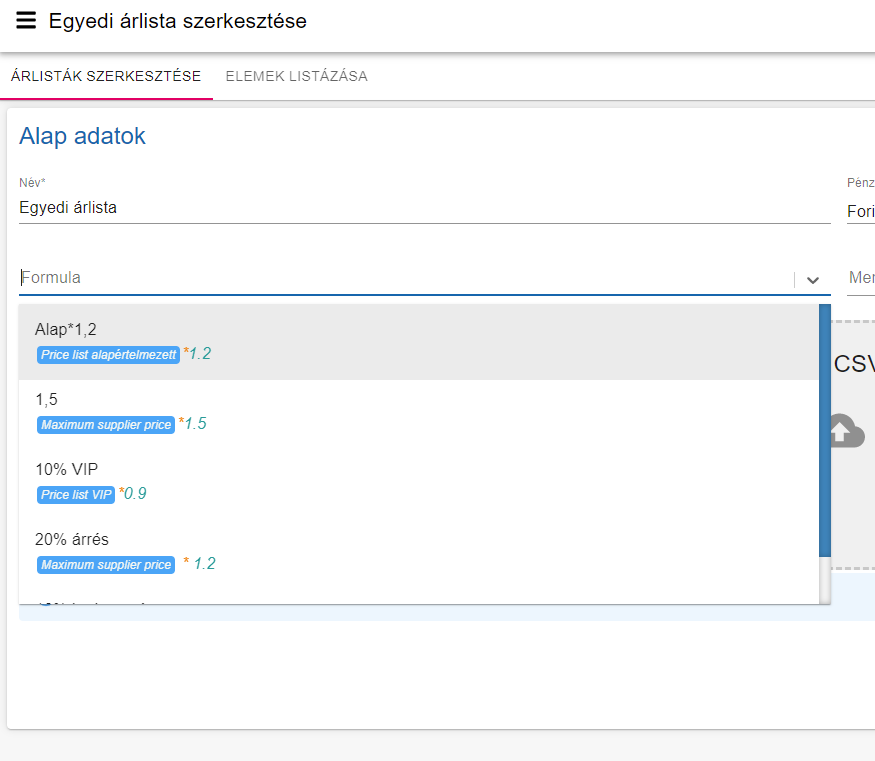The height and width of the screenshot is (761, 875).
Task: Click 'Maximum supplier price' tag under 1,5
Action: tap(106, 425)
